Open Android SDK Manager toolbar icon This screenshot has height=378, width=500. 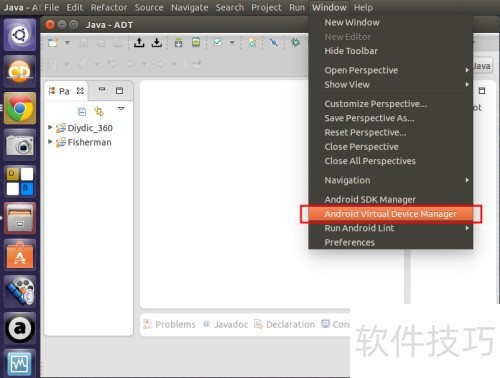coord(178,43)
